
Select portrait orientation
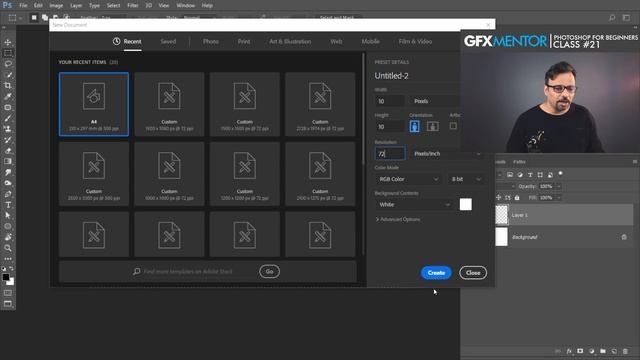coord(414,126)
